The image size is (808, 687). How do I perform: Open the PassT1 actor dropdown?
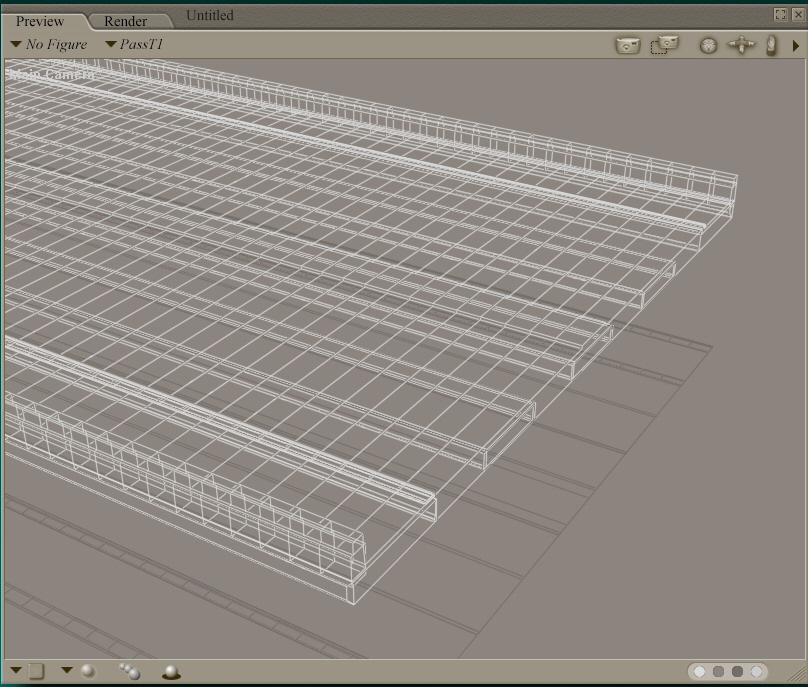tap(134, 44)
